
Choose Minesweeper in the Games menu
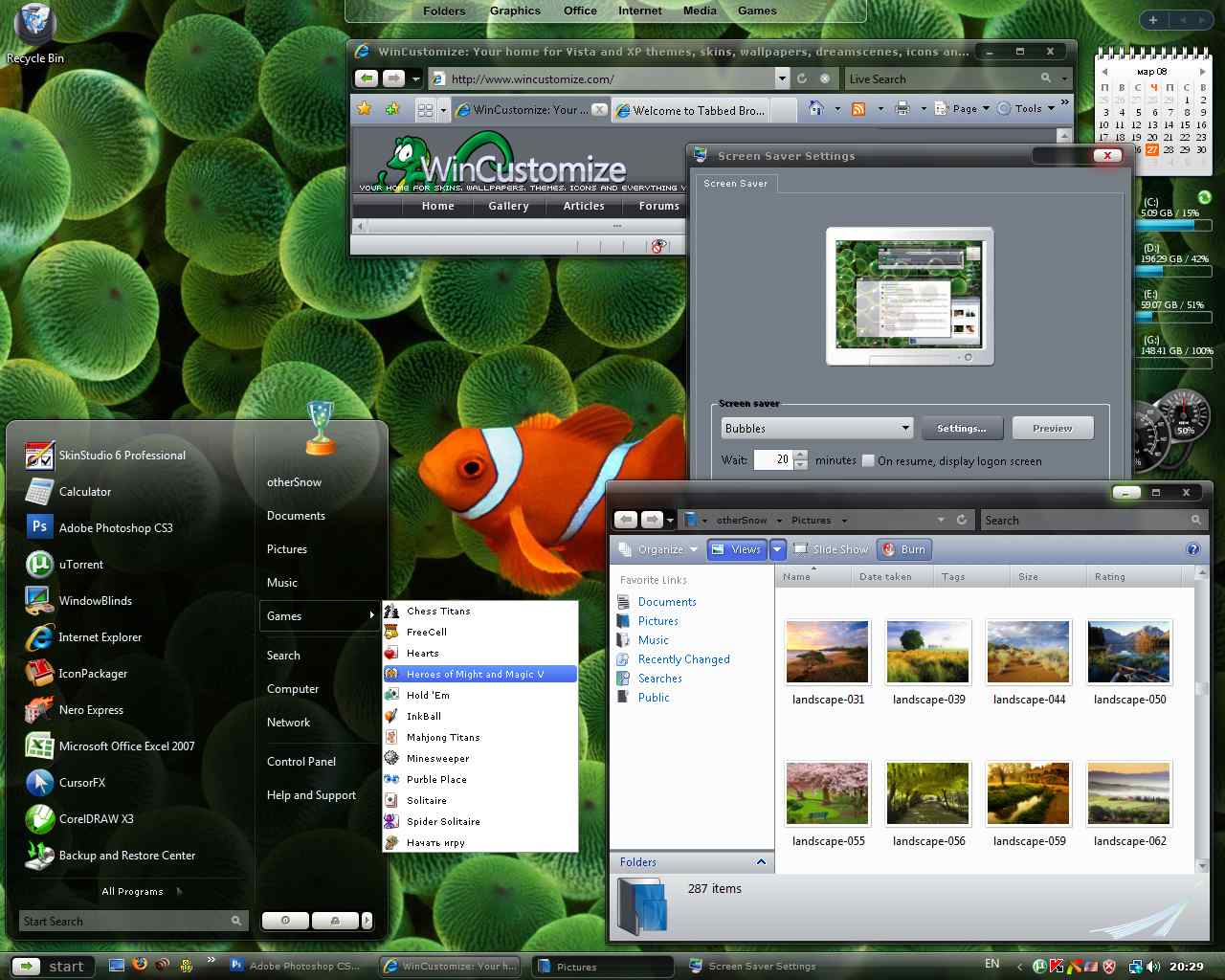479,758
